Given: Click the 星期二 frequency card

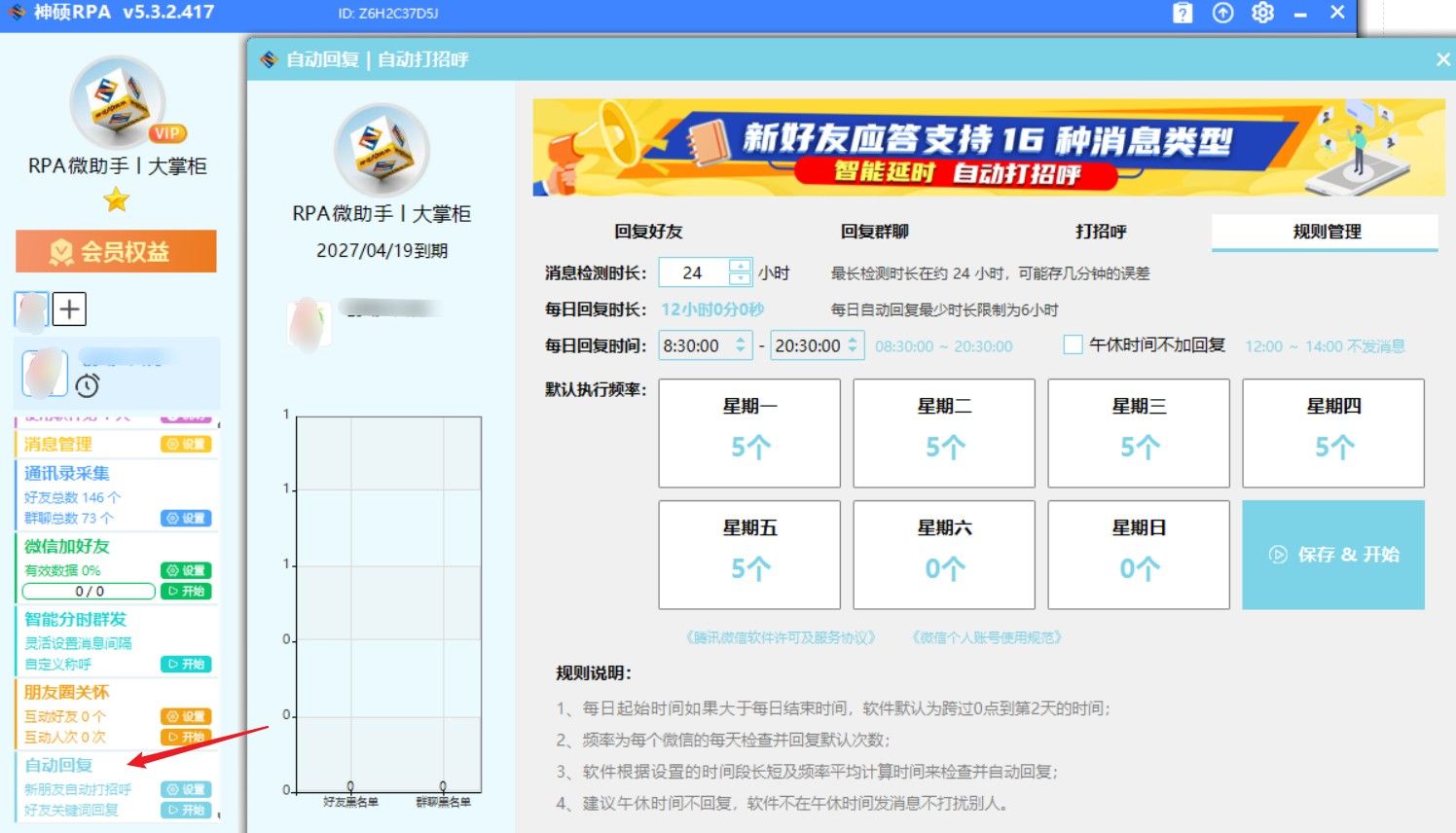Looking at the screenshot, I should click(x=944, y=433).
